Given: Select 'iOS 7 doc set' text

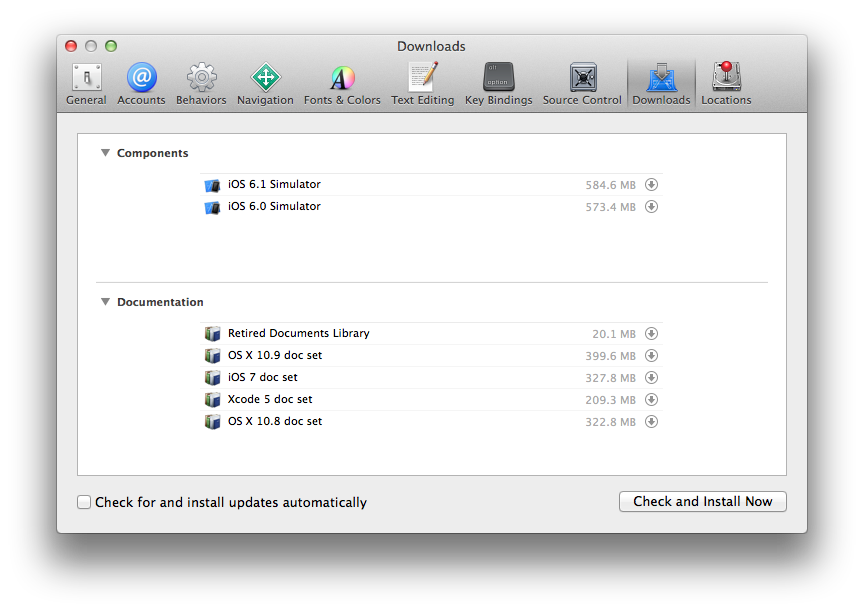Looking at the screenshot, I should [x=263, y=377].
